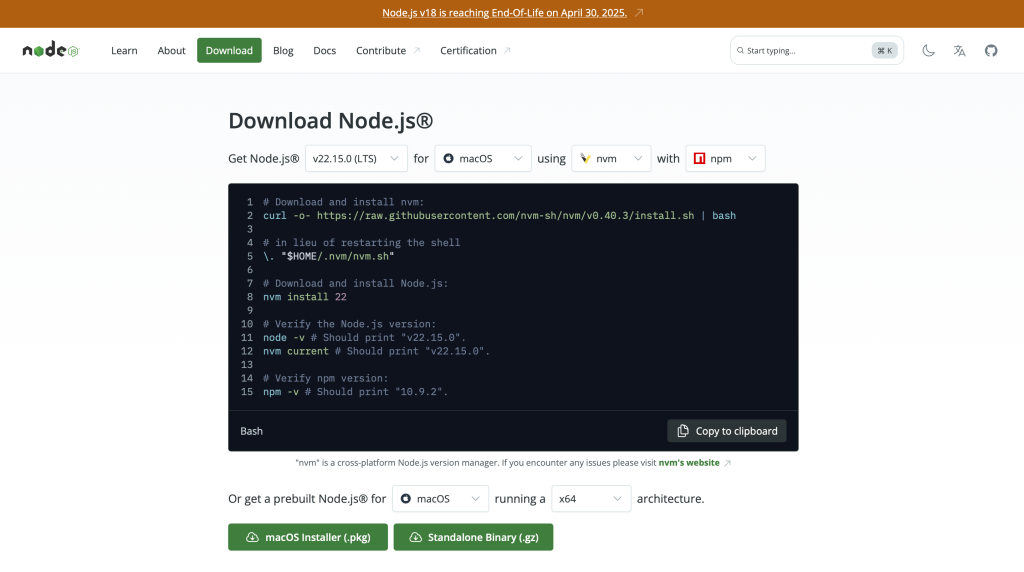Open the Learn menu item
Screen dimensions: 1024x572
(124, 50)
